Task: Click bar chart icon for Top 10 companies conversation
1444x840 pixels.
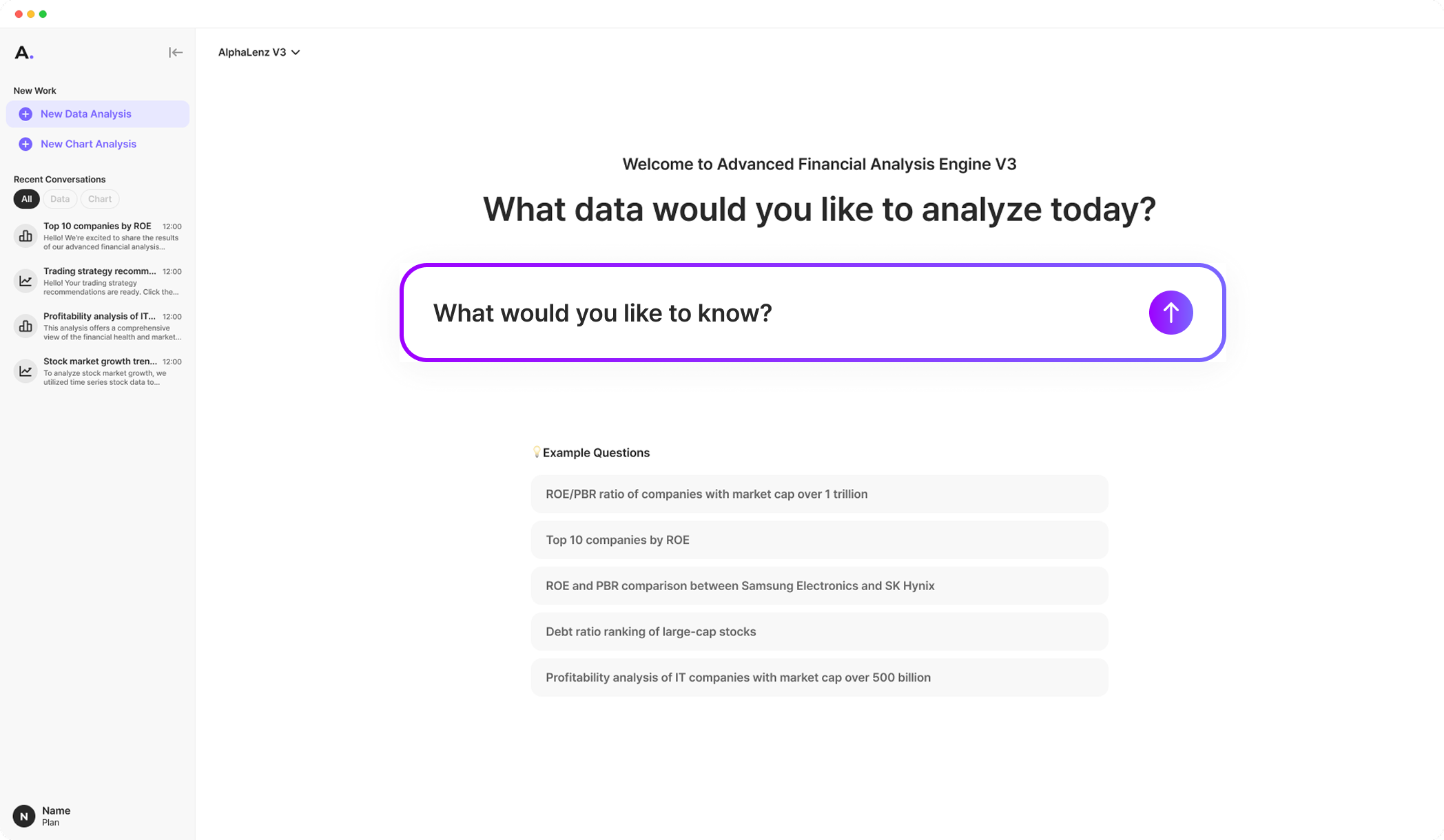Action: (x=25, y=236)
